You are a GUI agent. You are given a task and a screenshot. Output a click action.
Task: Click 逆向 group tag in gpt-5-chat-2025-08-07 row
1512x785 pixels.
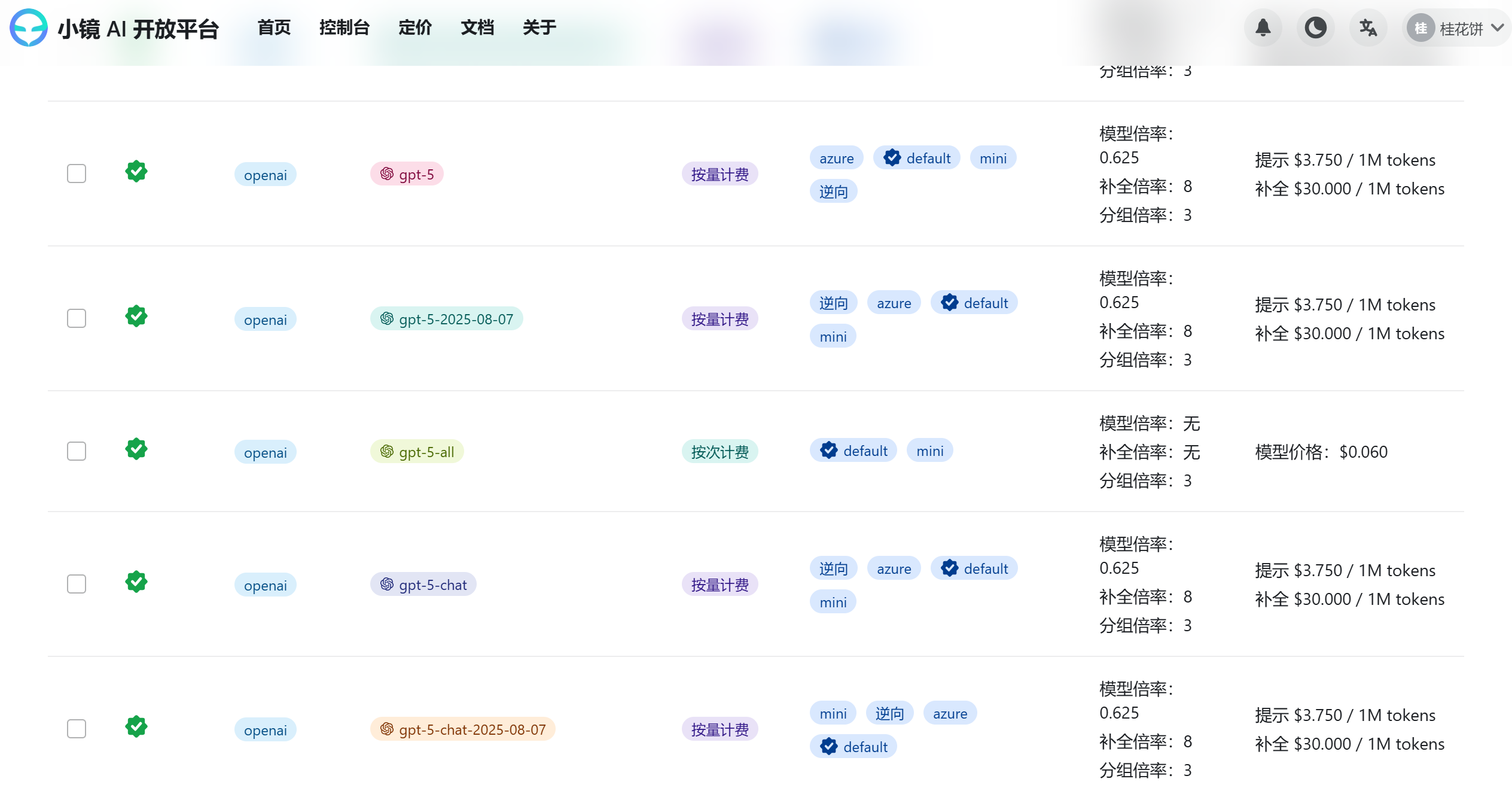890,713
